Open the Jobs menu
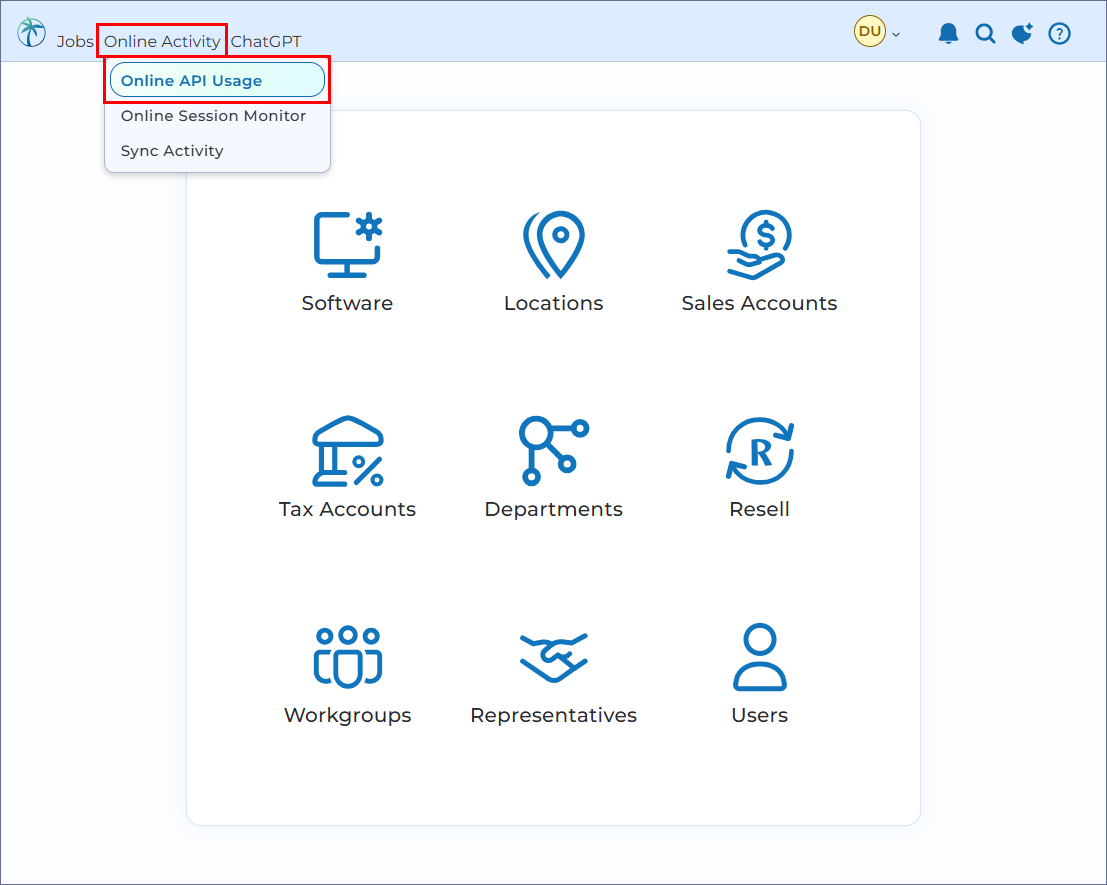Image resolution: width=1107 pixels, height=885 pixels. pos(75,42)
